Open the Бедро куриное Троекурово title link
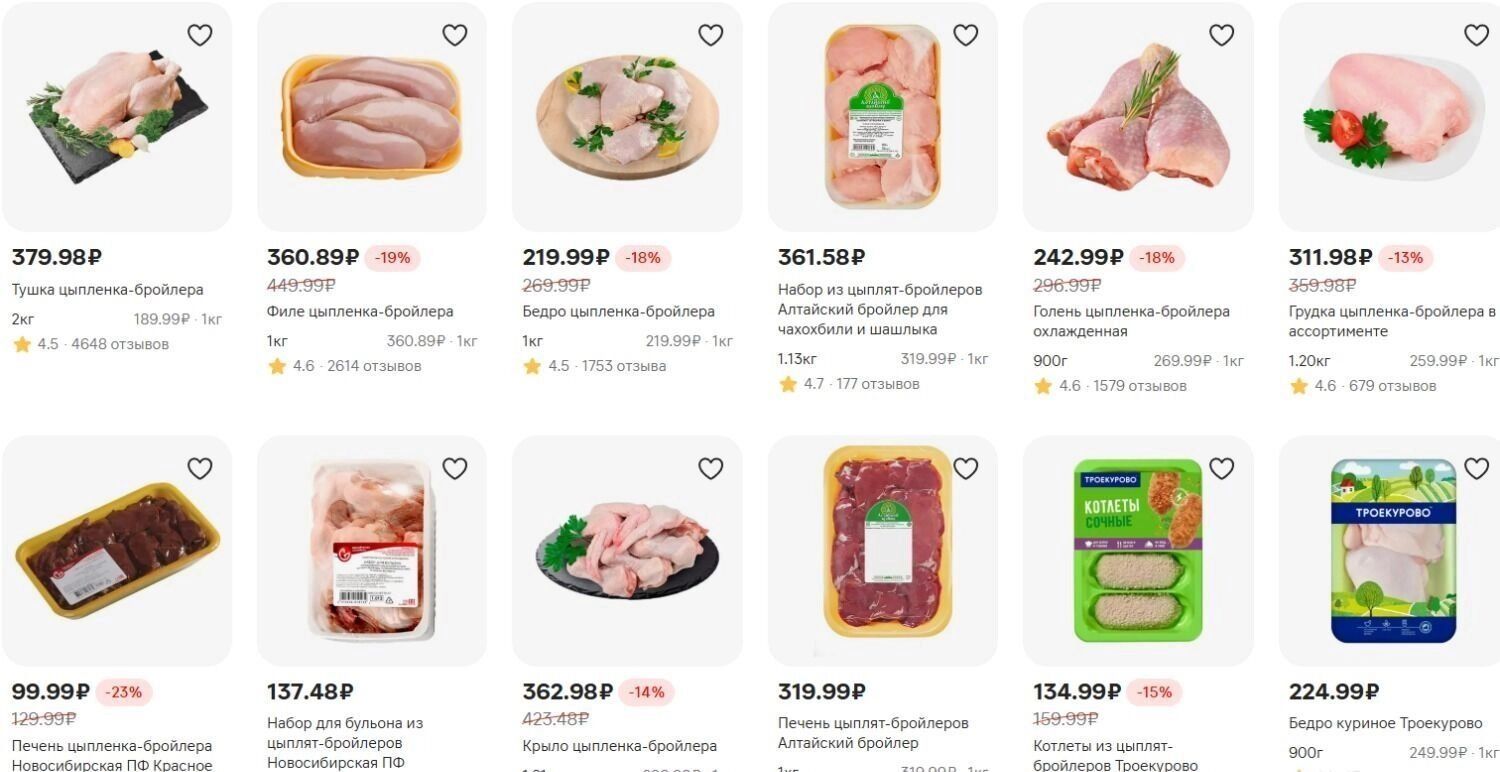 click(1385, 723)
